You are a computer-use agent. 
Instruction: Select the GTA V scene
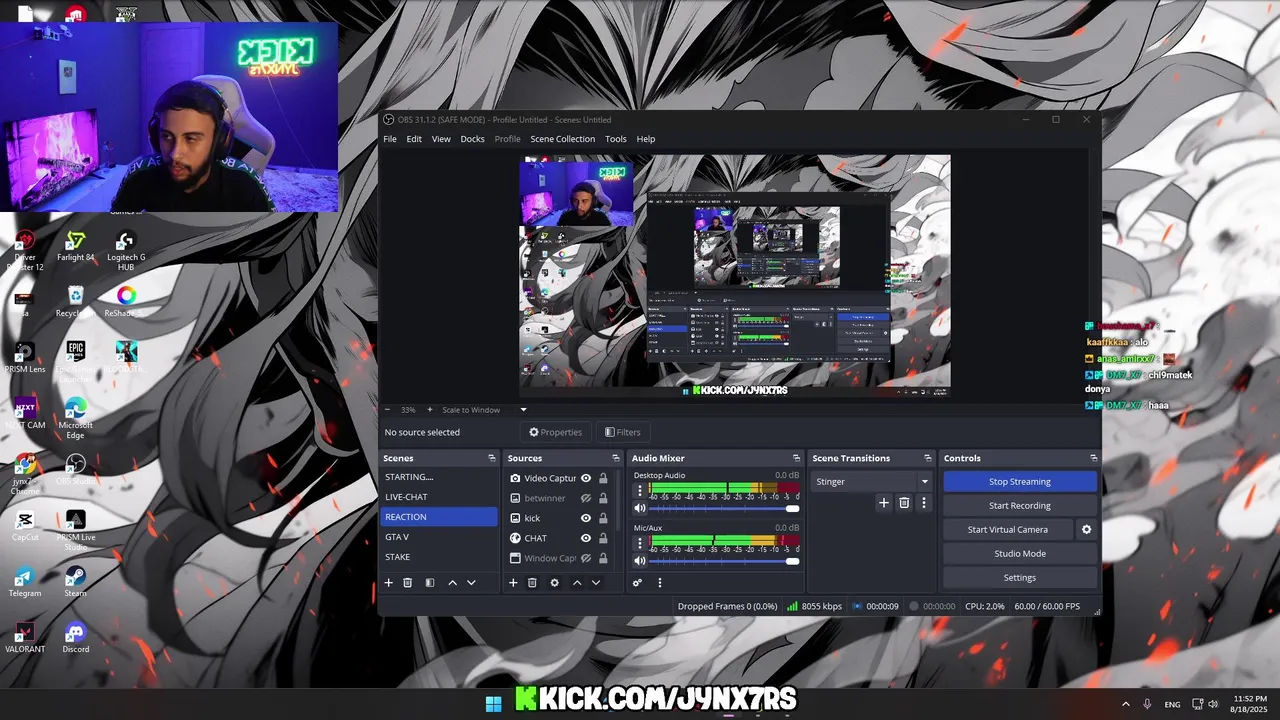point(439,537)
